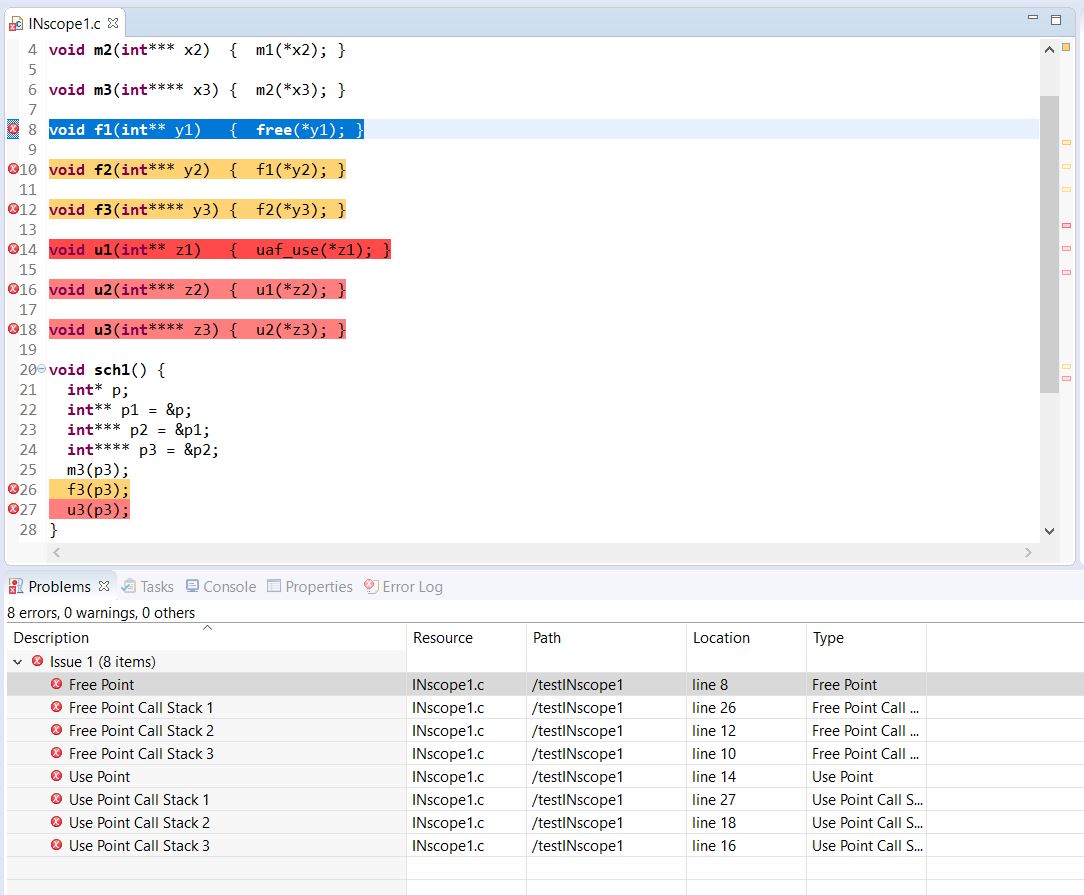Open the Tasks tab

pos(147,587)
